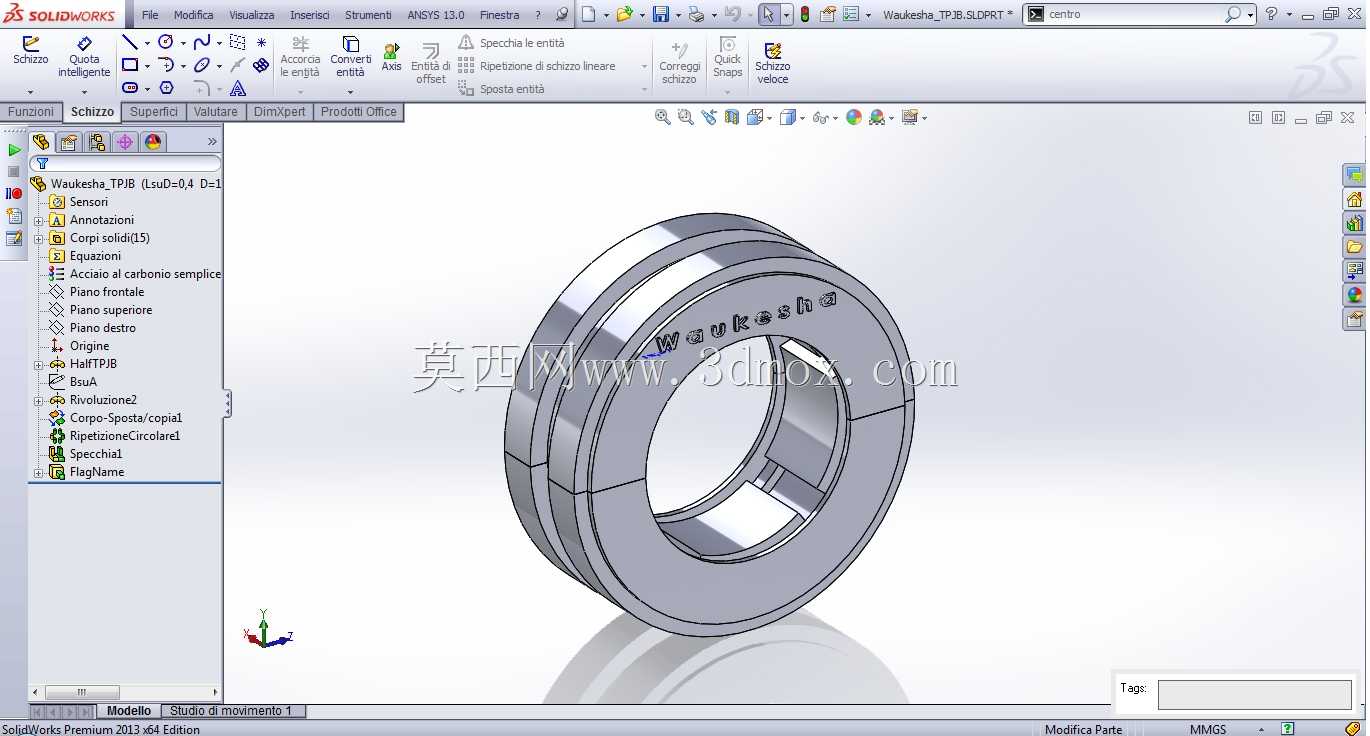This screenshot has width=1370, height=736.
Task: Select the Circle sketch tool
Action: tap(166, 42)
